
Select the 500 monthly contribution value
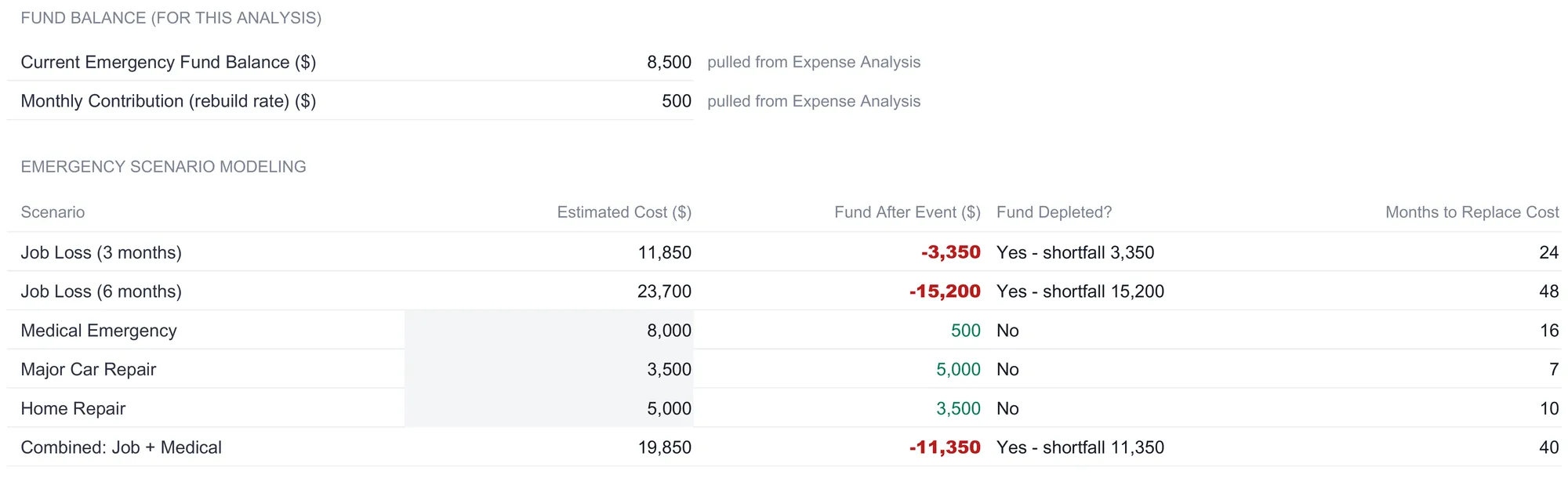[677, 101]
